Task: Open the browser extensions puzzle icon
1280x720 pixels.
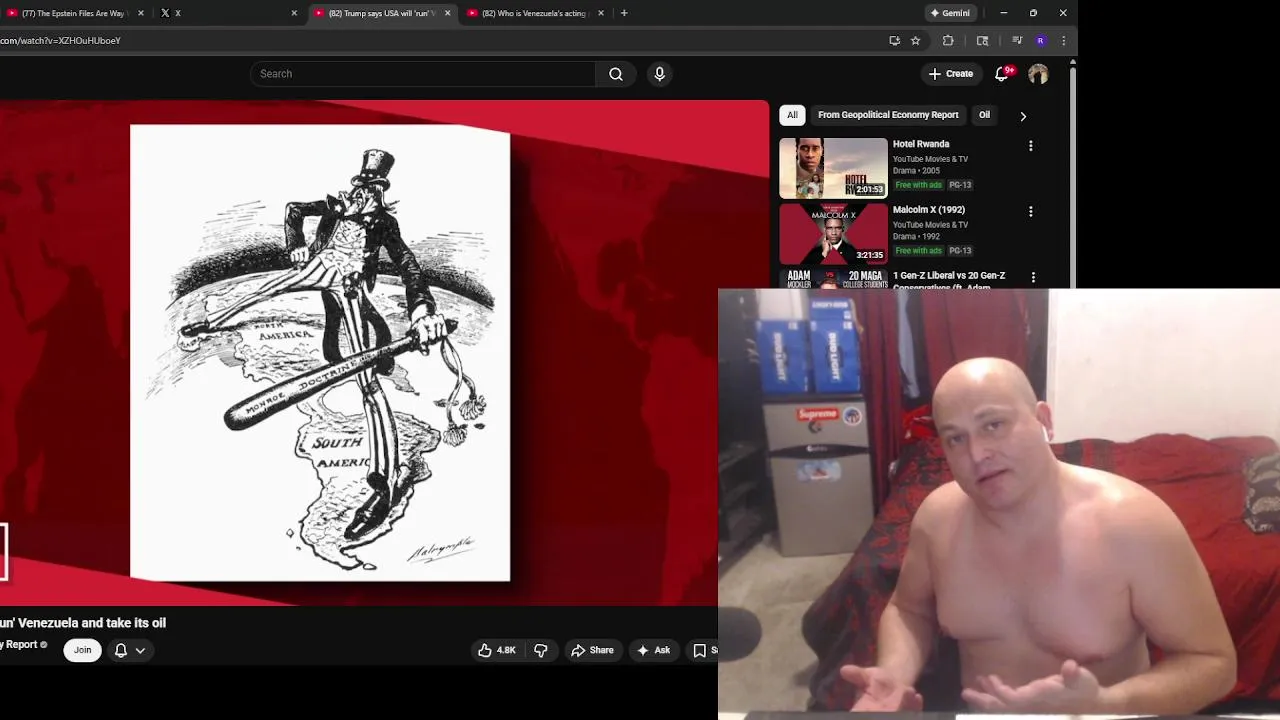Action: click(948, 41)
